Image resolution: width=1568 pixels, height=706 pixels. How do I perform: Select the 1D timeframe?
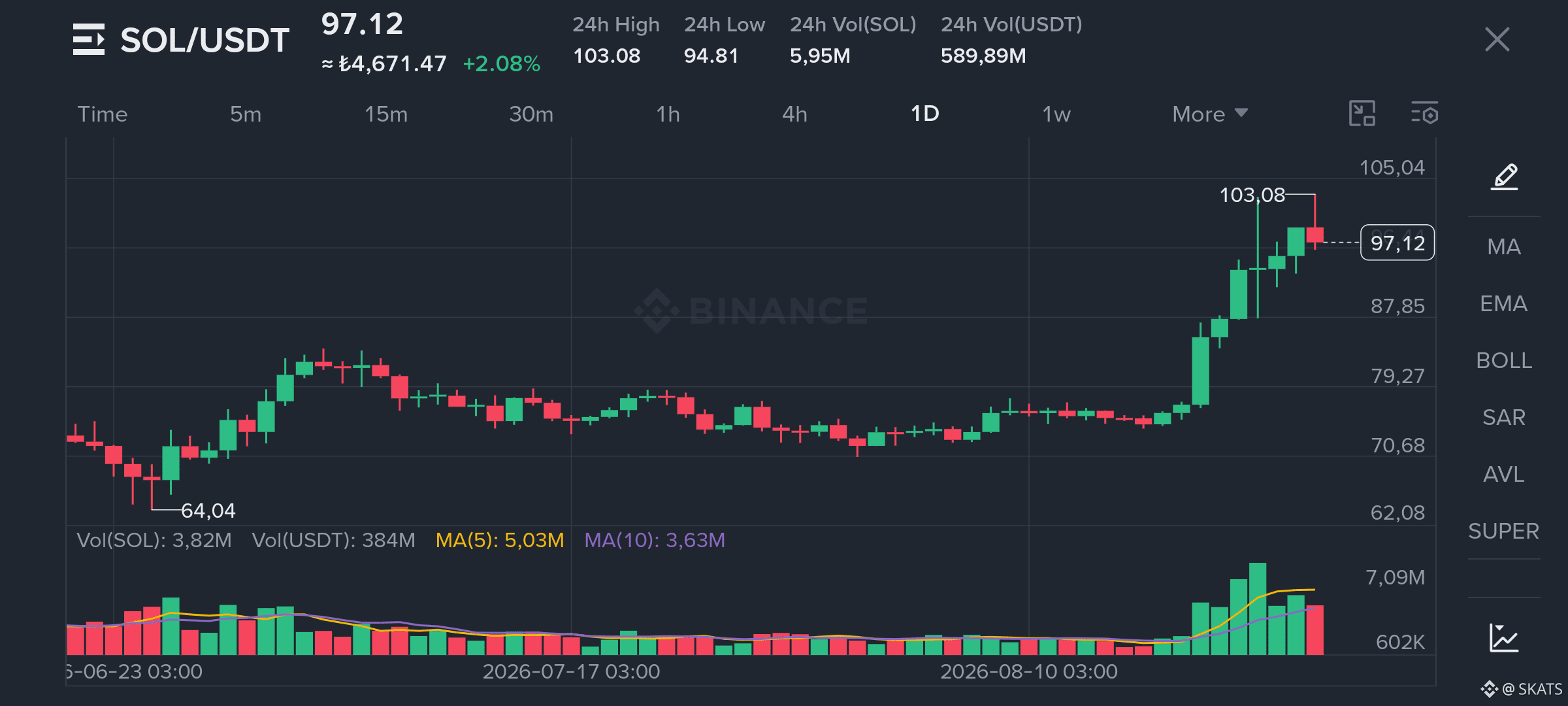coord(925,114)
